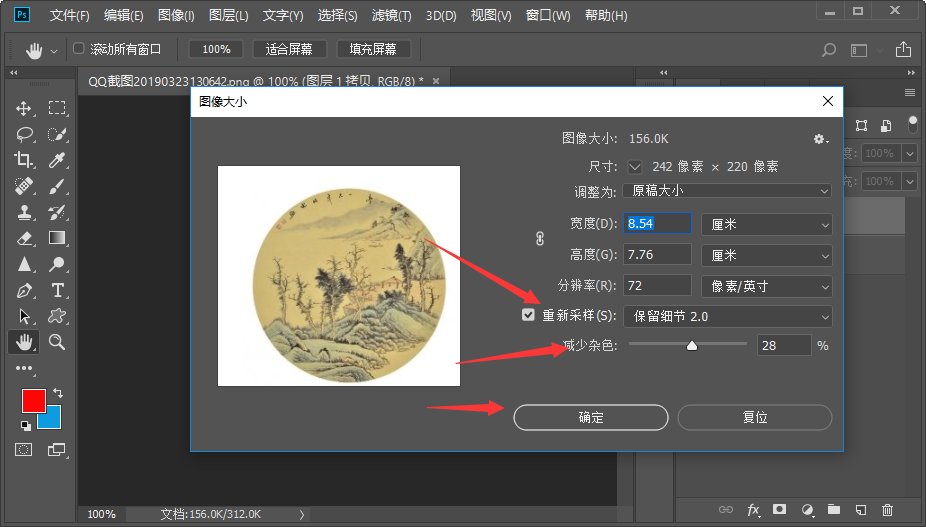Screen dimensions: 926x527
Task: Click the Fit Screen (适合屏幕) button
Action: pyautogui.click(x=289, y=49)
